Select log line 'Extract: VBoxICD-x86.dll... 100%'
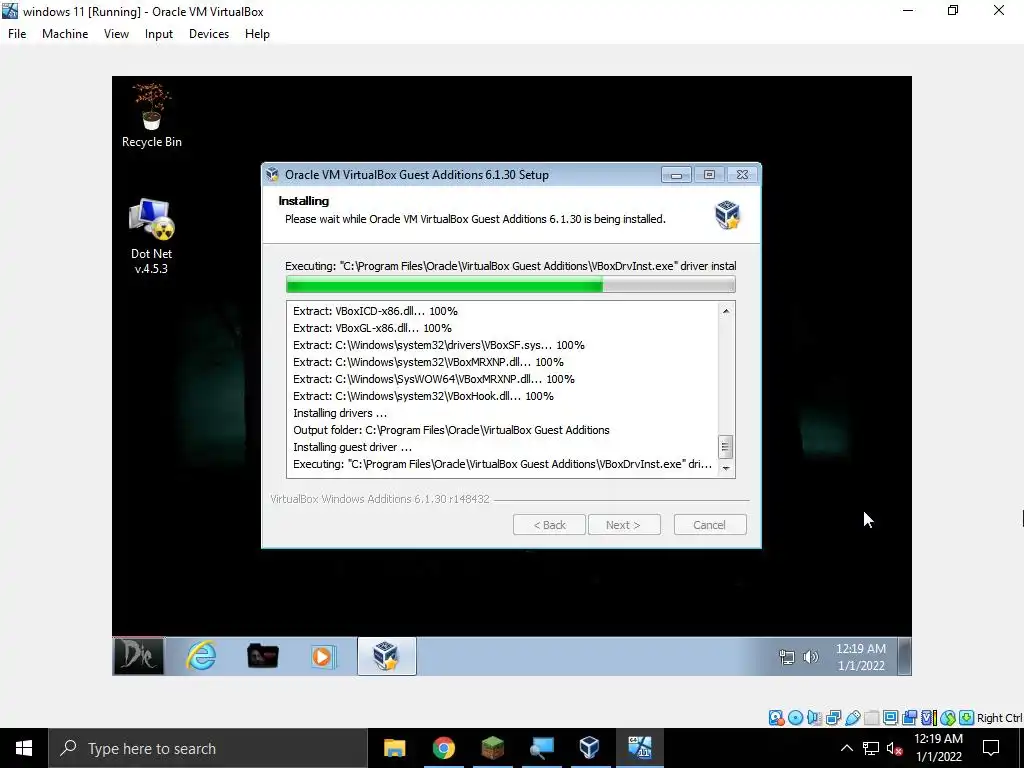This screenshot has height=768, width=1024. (376, 312)
